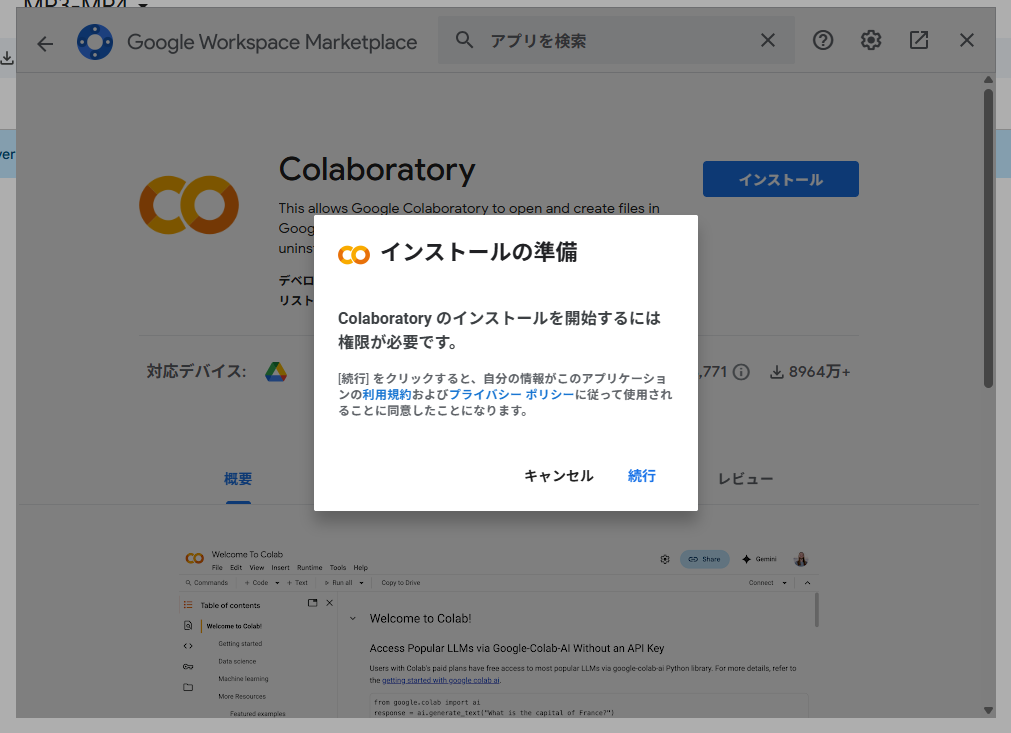Click the large Colaboratory CO logo
This screenshot has height=733, width=1011.
(189, 205)
